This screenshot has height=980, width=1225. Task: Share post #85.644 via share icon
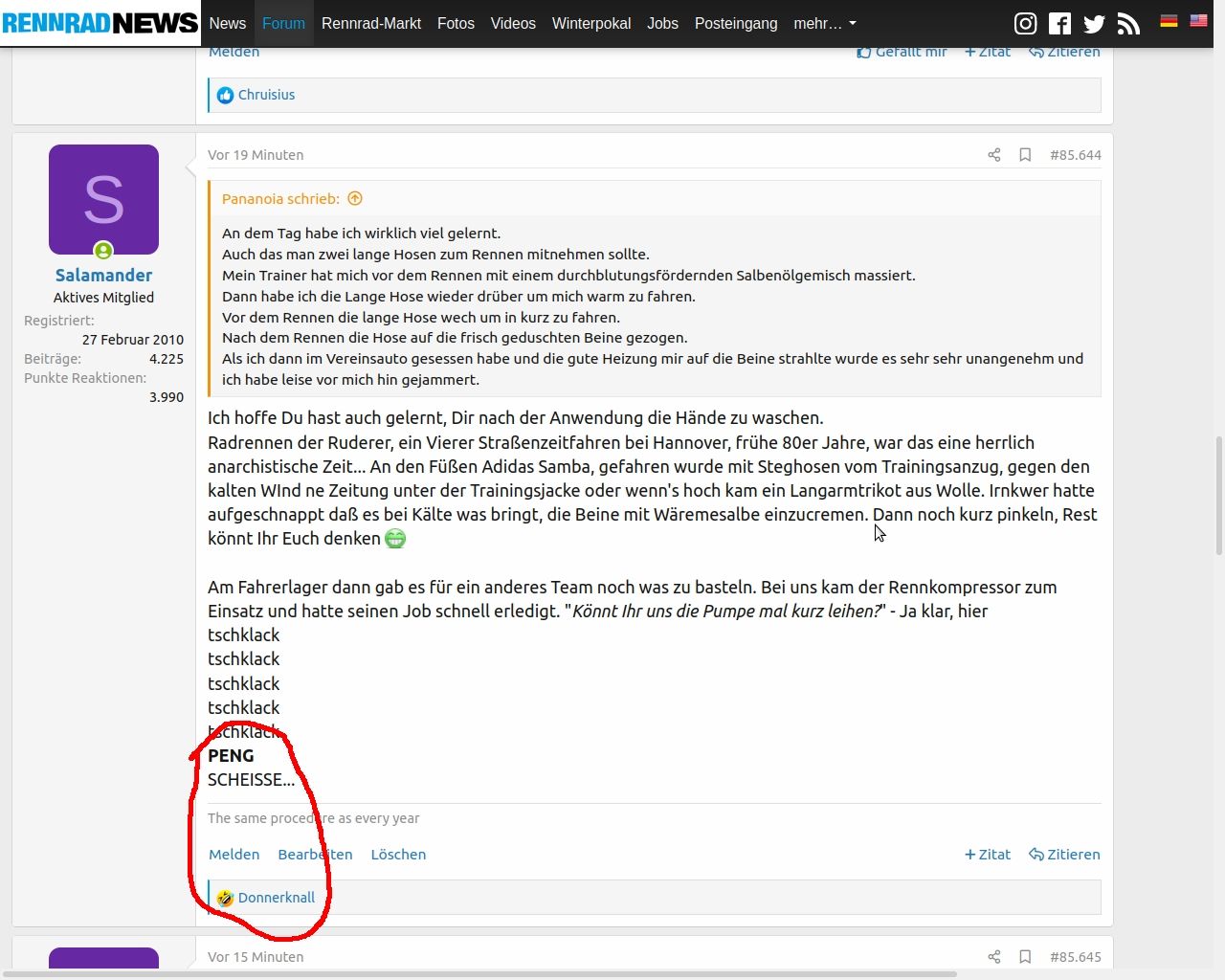[x=994, y=155]
